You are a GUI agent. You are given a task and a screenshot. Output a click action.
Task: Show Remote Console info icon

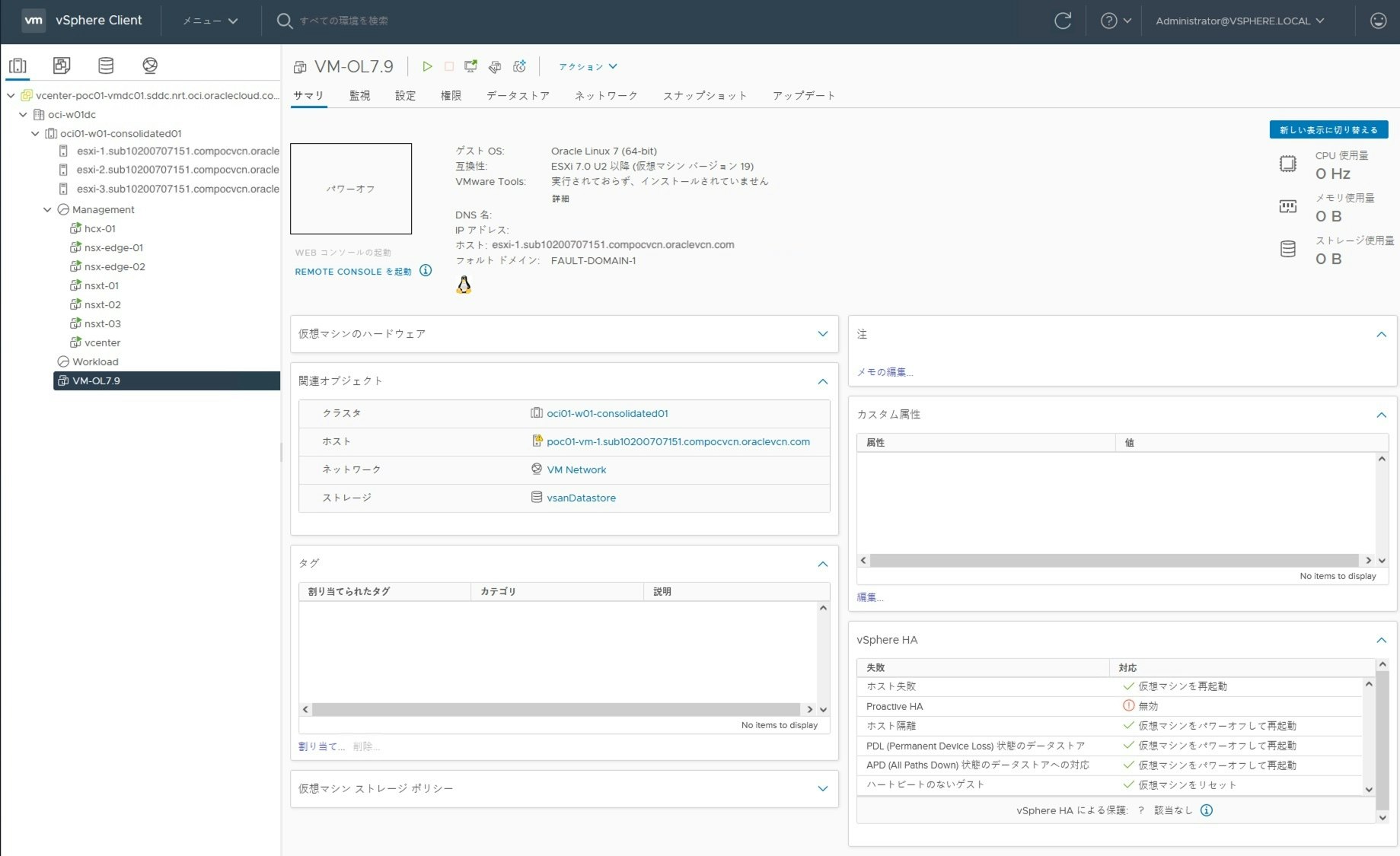pyautogui.click(x=426, y=270)
